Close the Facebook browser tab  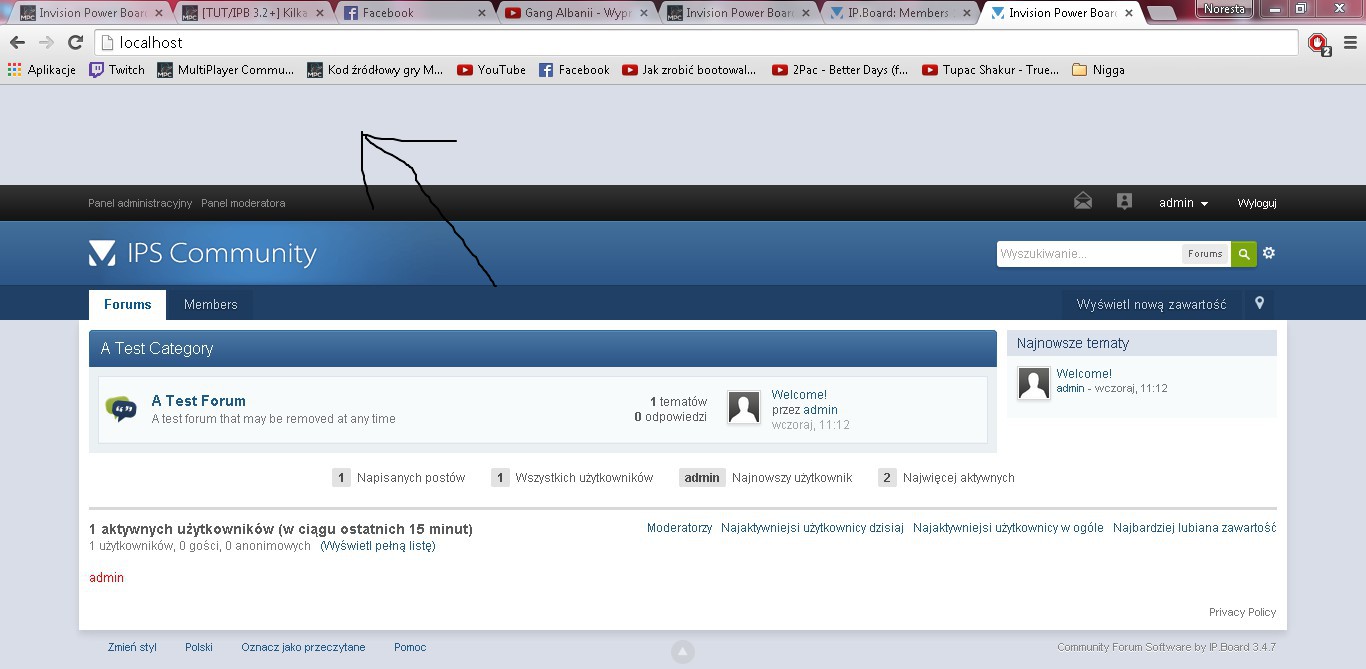click(x=482, y=13)
